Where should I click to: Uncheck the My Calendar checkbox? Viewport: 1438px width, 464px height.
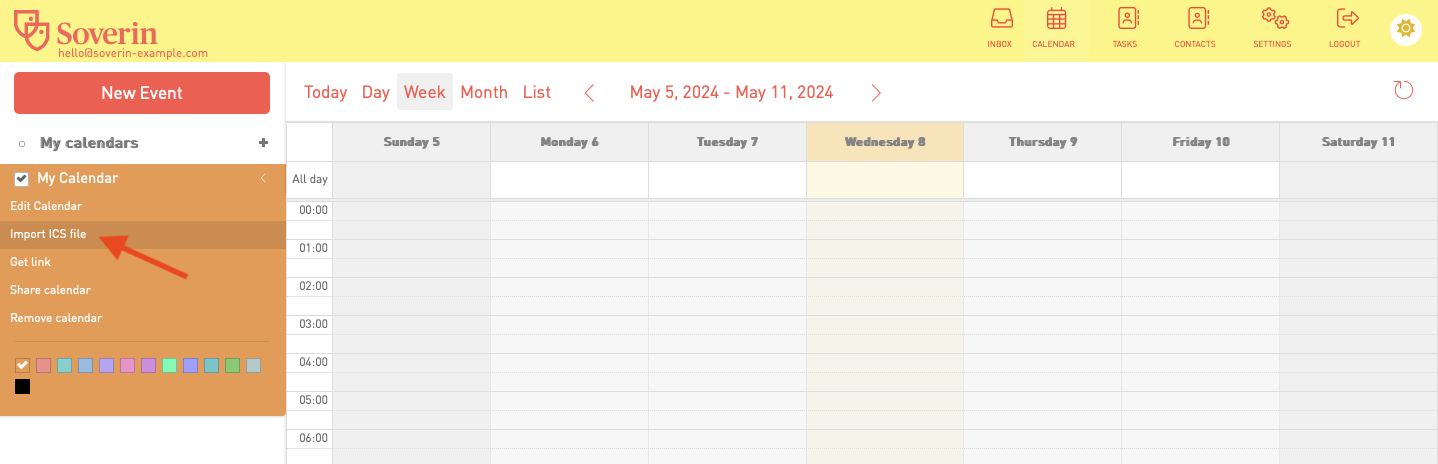pos(21,179)
